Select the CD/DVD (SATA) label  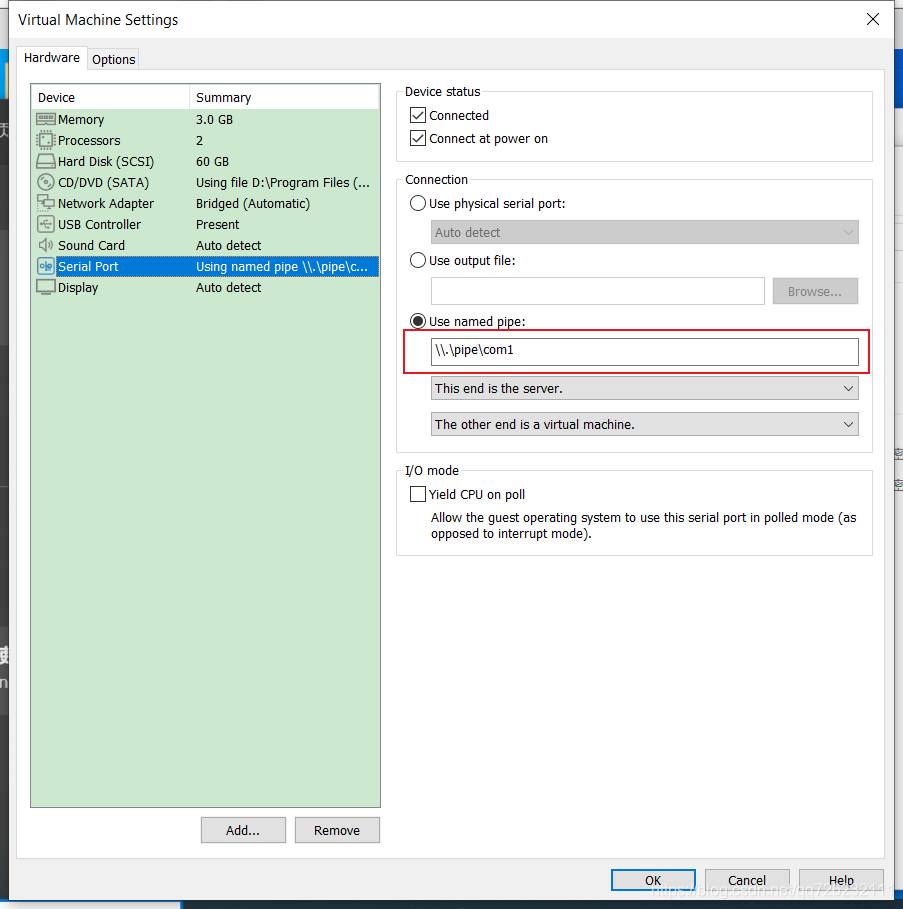(103, 183)
